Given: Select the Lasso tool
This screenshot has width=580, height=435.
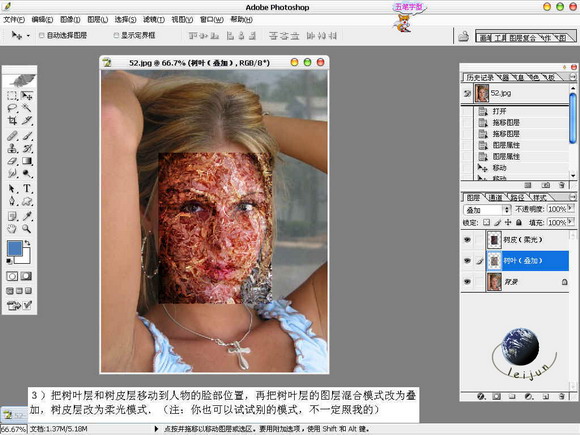Looking at the screenshot, I should click(x=12, y=108).
